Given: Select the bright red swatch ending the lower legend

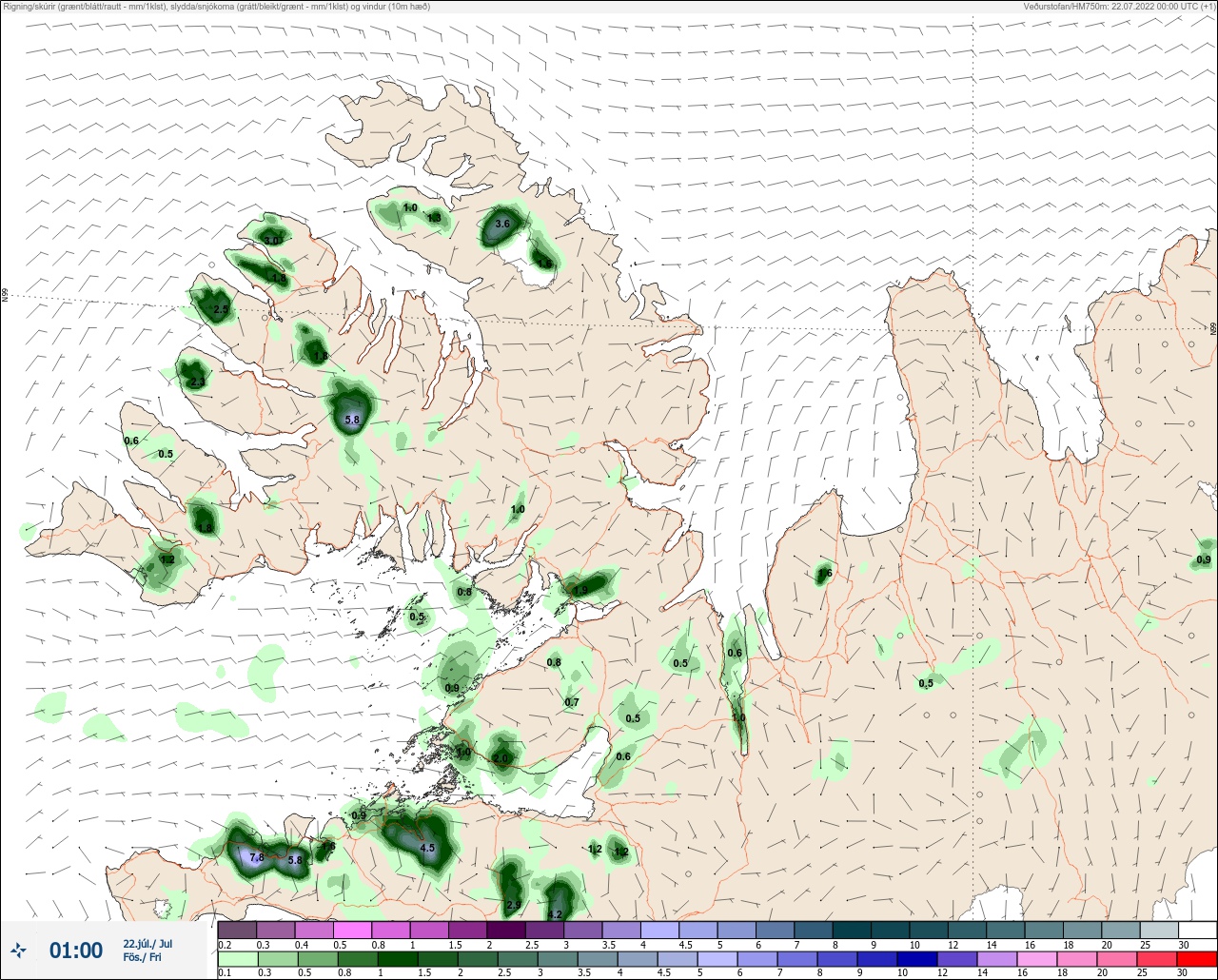Looking at the screenshot, I should click(1197, 958).
